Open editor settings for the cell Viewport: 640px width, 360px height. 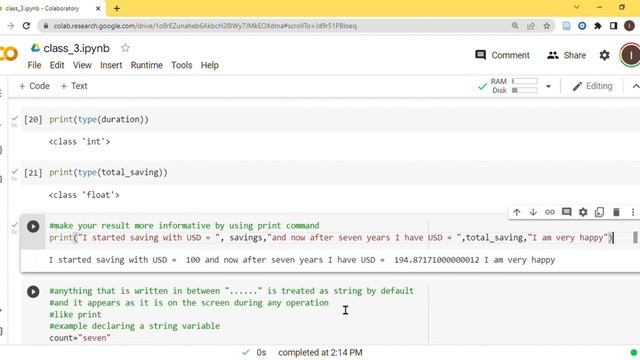583,212
